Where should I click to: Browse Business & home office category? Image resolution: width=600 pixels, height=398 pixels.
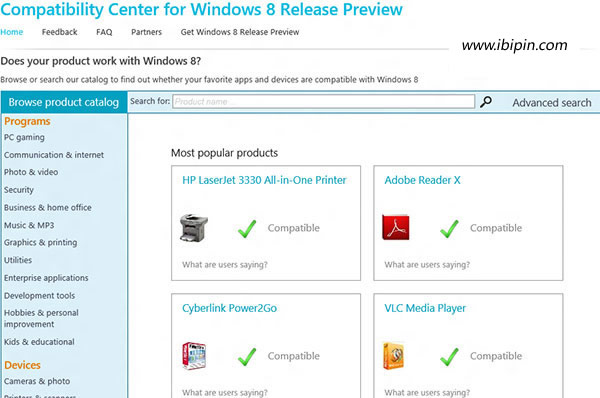coord(48,208)
